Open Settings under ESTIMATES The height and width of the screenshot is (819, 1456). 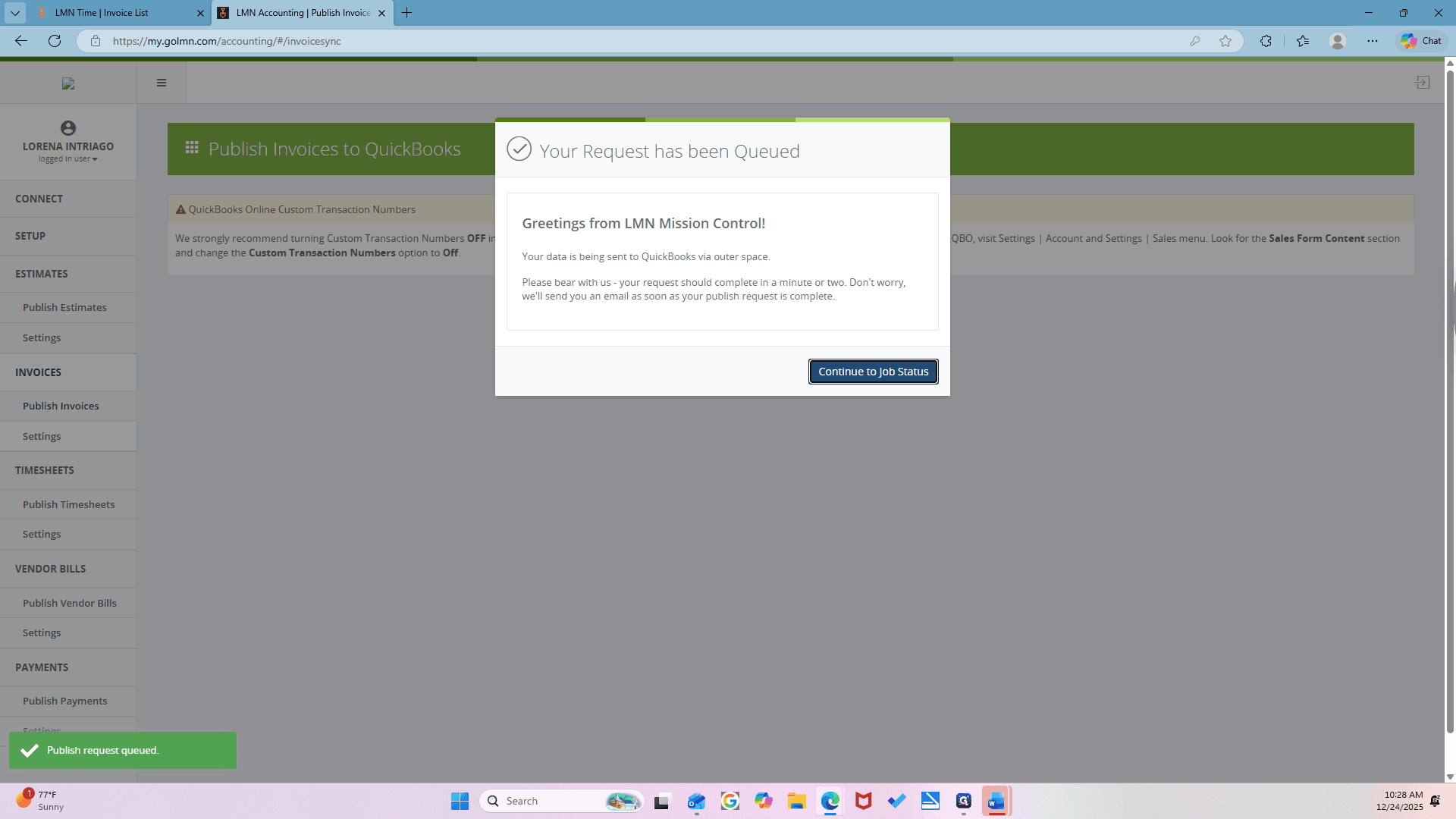pos(68,337)
